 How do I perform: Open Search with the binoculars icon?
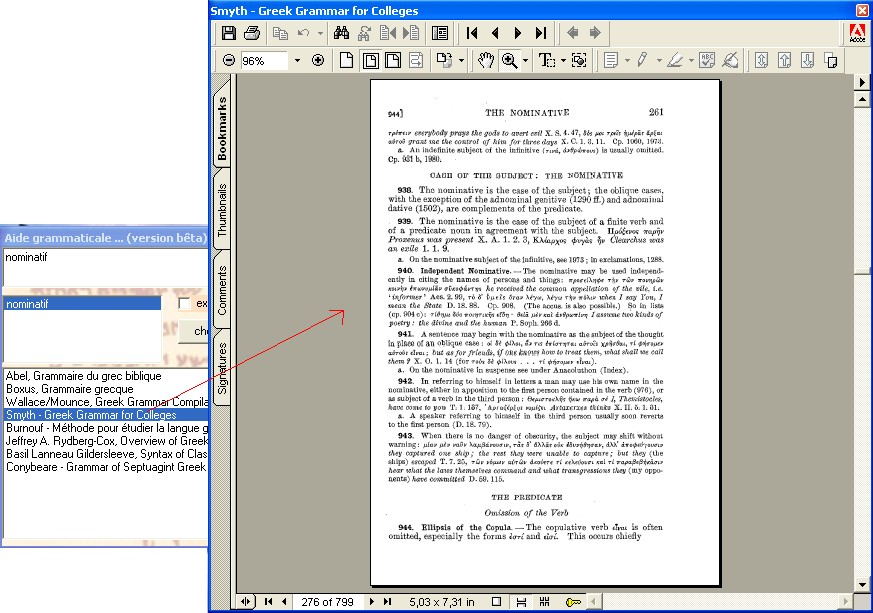(x=341, y=33)
